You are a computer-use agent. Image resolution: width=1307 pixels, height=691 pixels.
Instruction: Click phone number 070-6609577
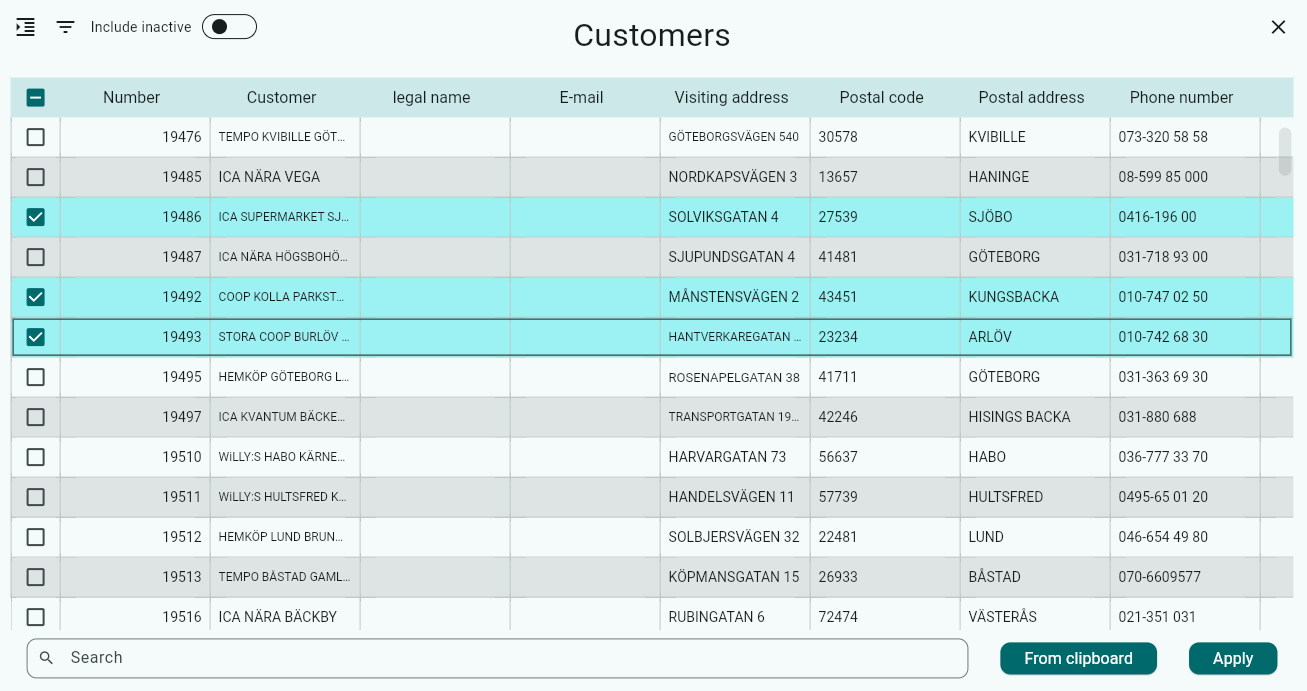click(x=1185, y=577)
